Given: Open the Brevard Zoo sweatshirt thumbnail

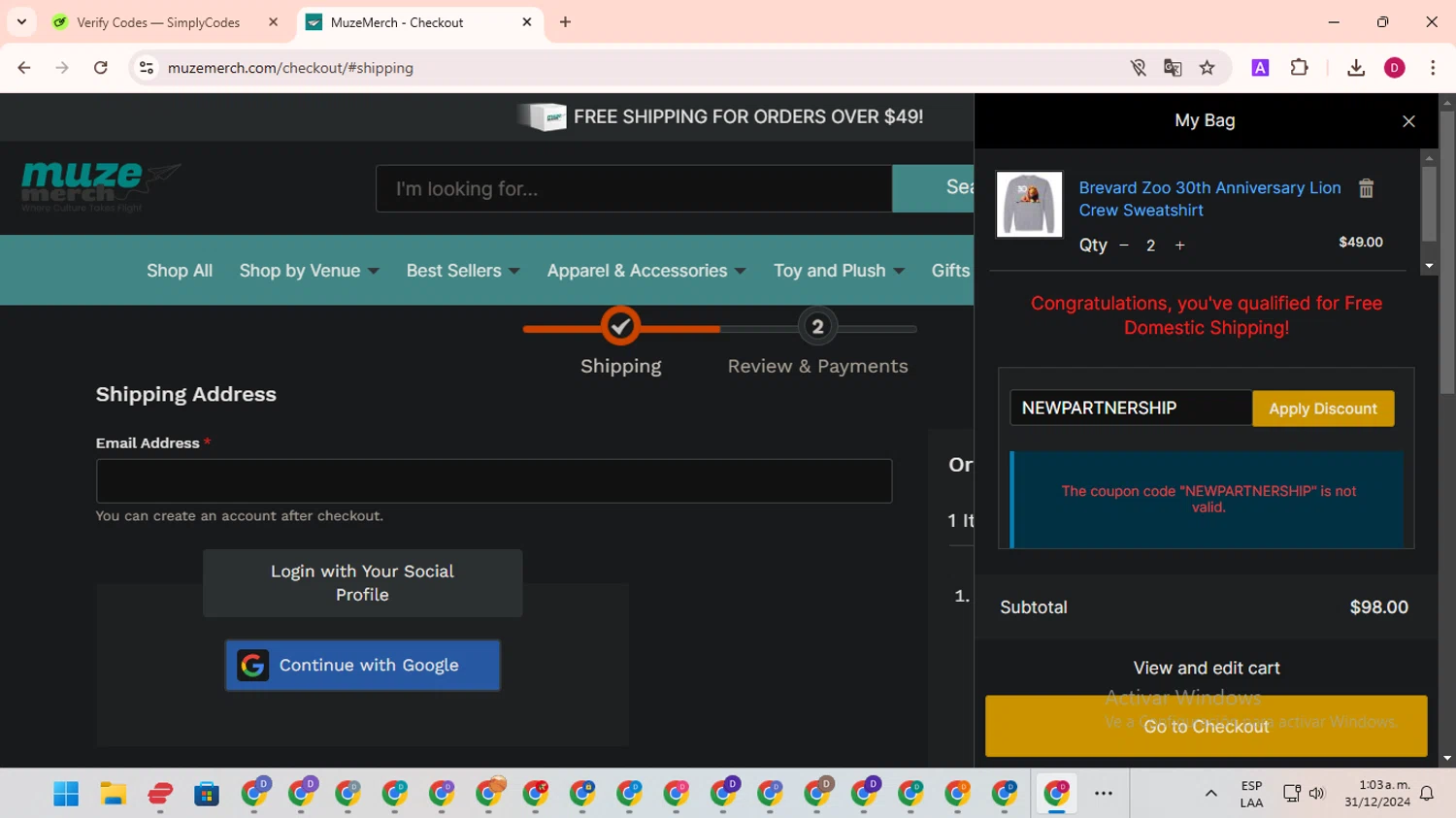Looking at the screenshot, I should [1029, 205].
